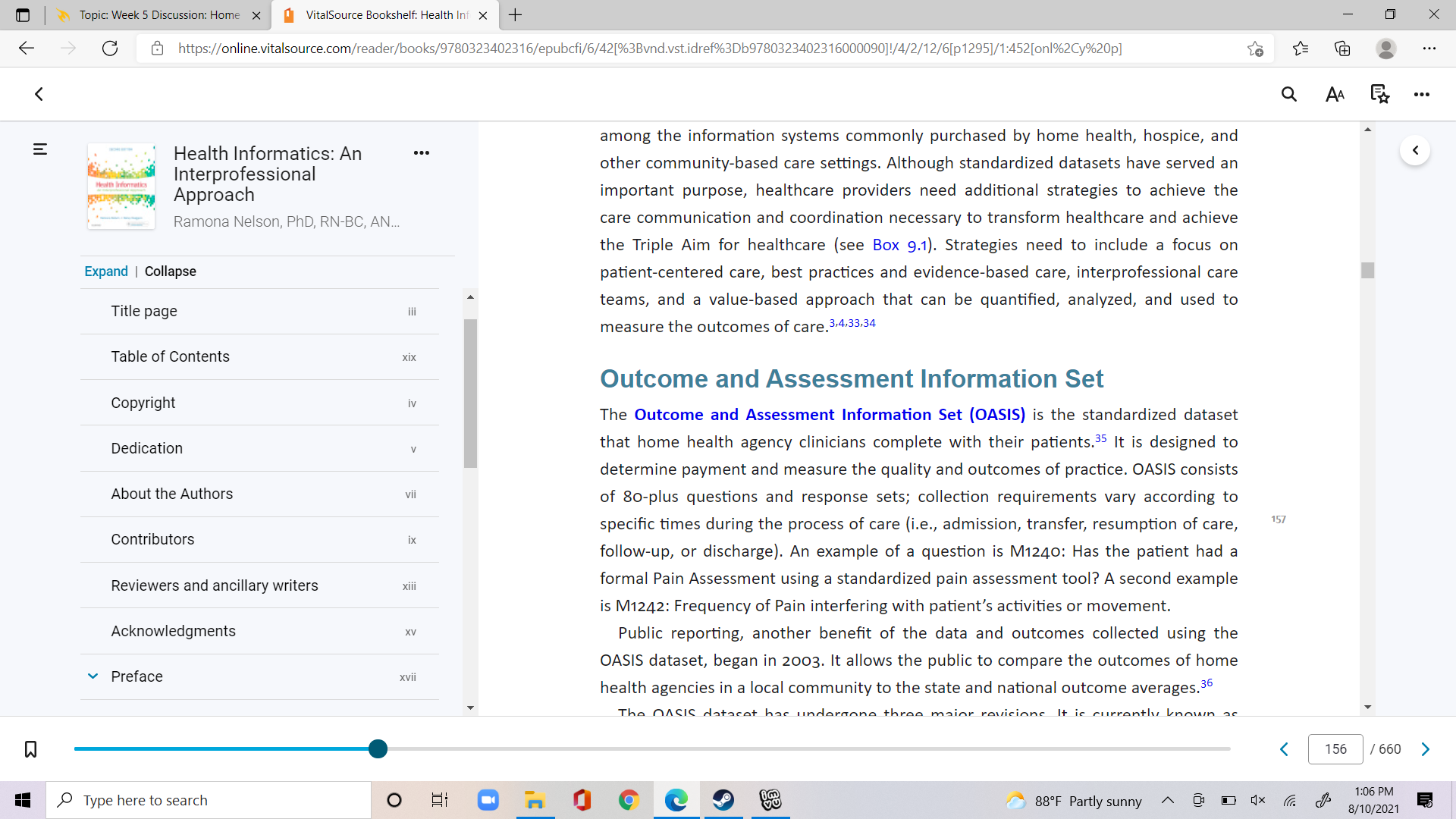Click the reading progress slider handle

(x=378, y=749)
